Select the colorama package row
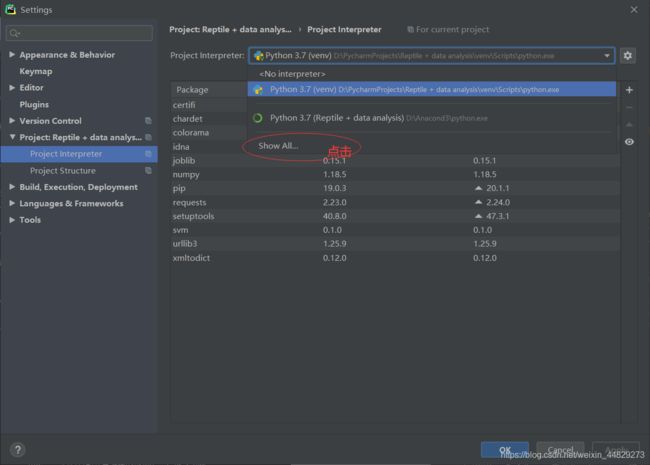 [x=209, y=133]
